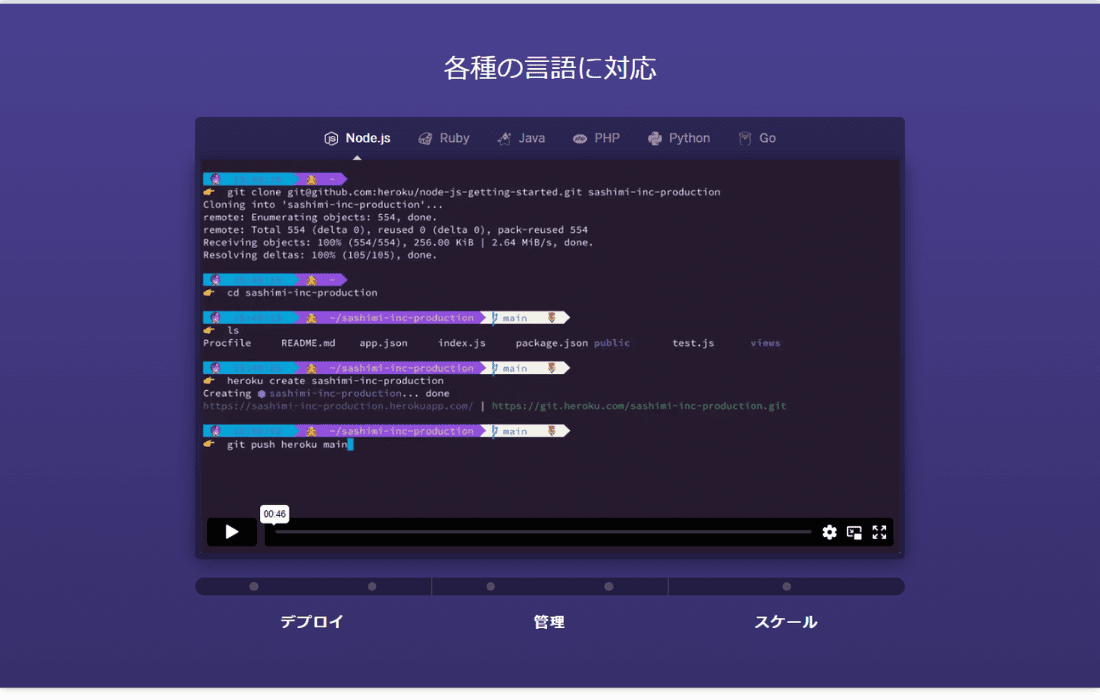Switch to the Python tab

click(679, 138)
